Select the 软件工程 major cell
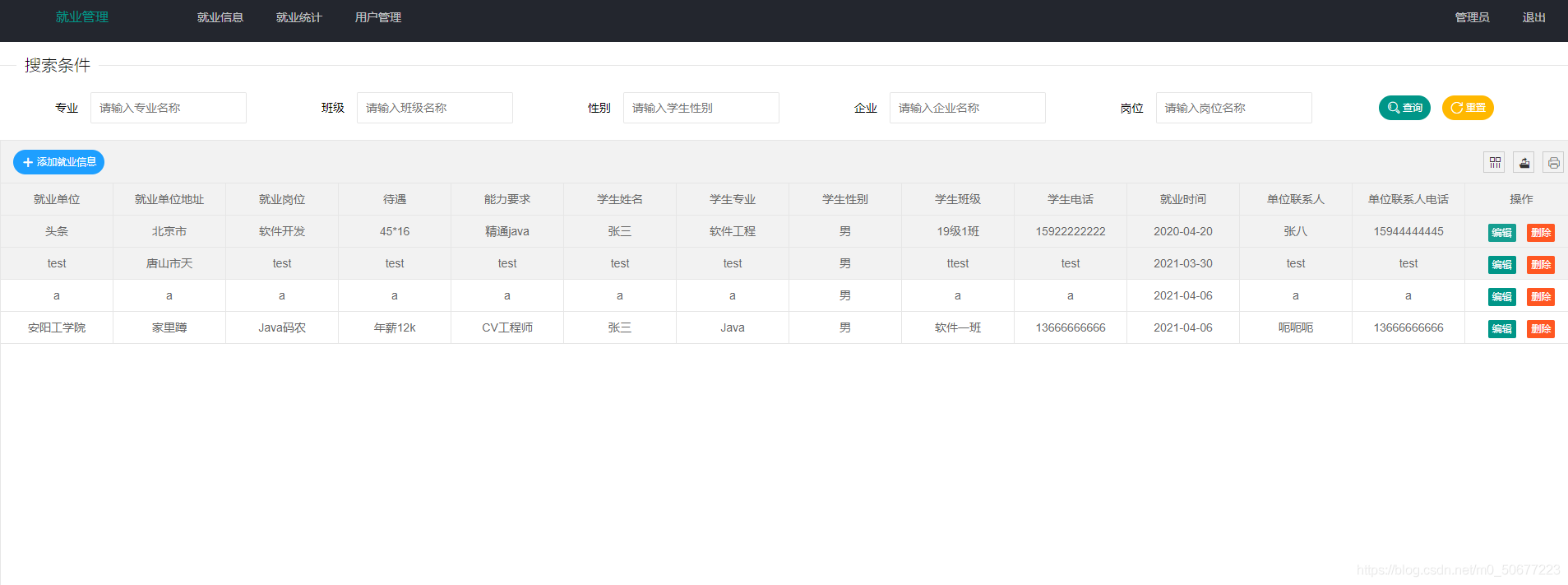 (x=733, y=231)
